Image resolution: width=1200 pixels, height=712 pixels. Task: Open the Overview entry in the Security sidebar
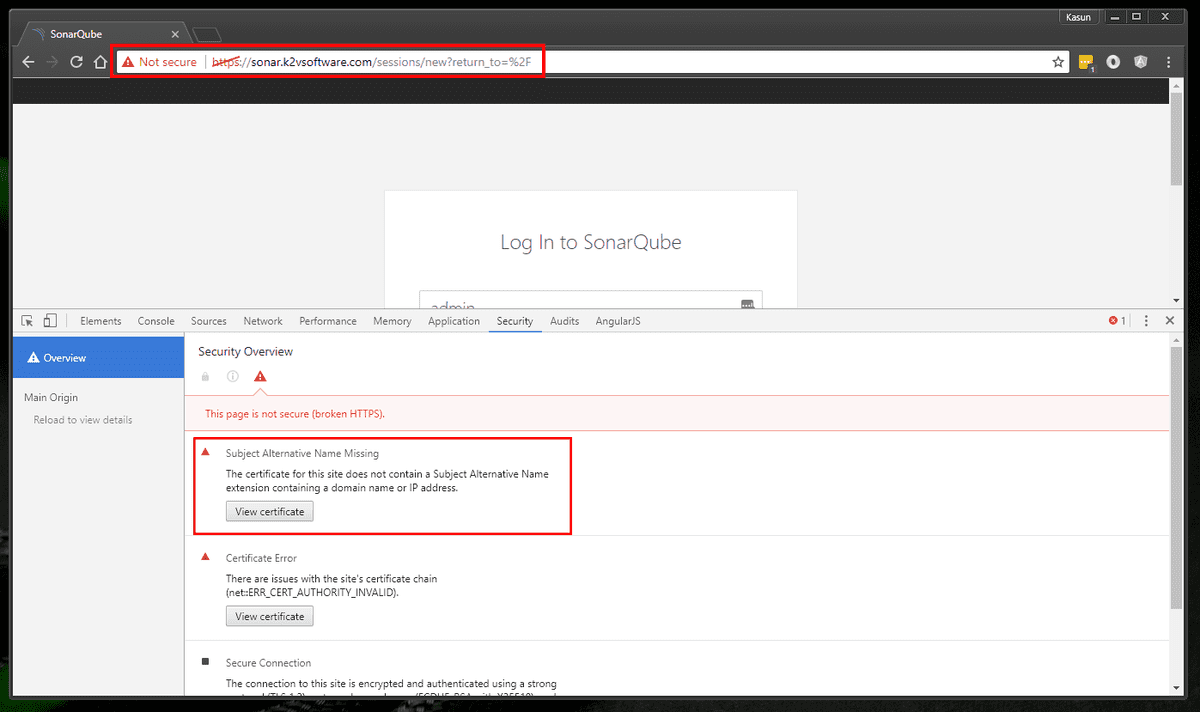(62, 357)
